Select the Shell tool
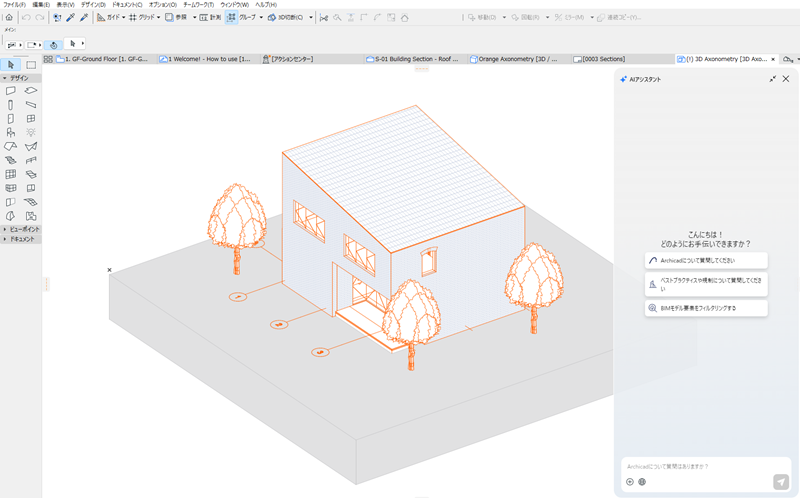Viewport: 800px width, 498px height. click(x=31, y=146)
